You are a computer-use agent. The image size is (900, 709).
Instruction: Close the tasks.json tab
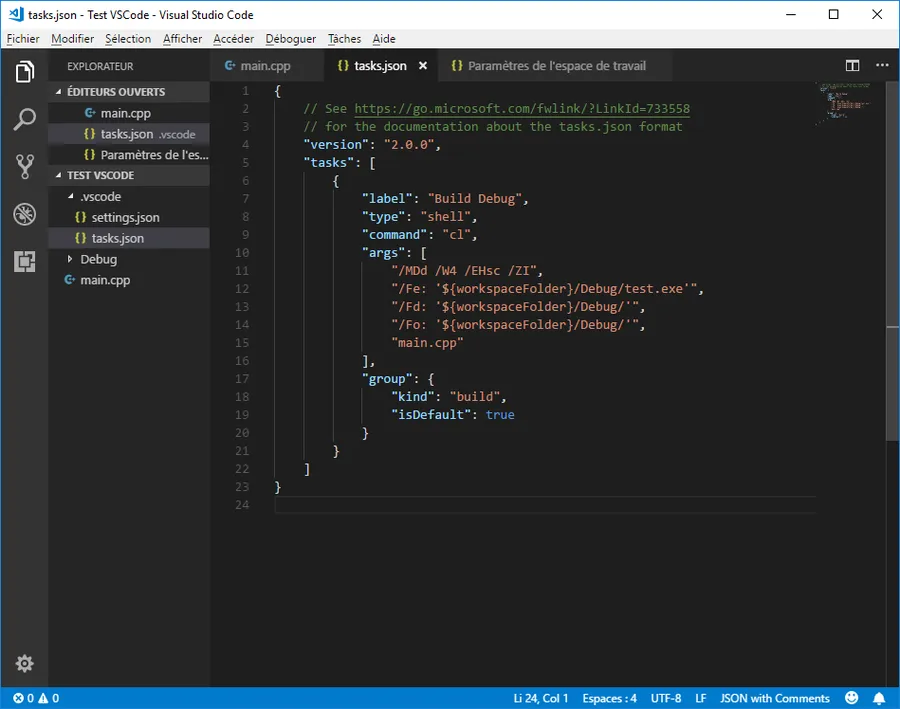(x=423, y=65)
